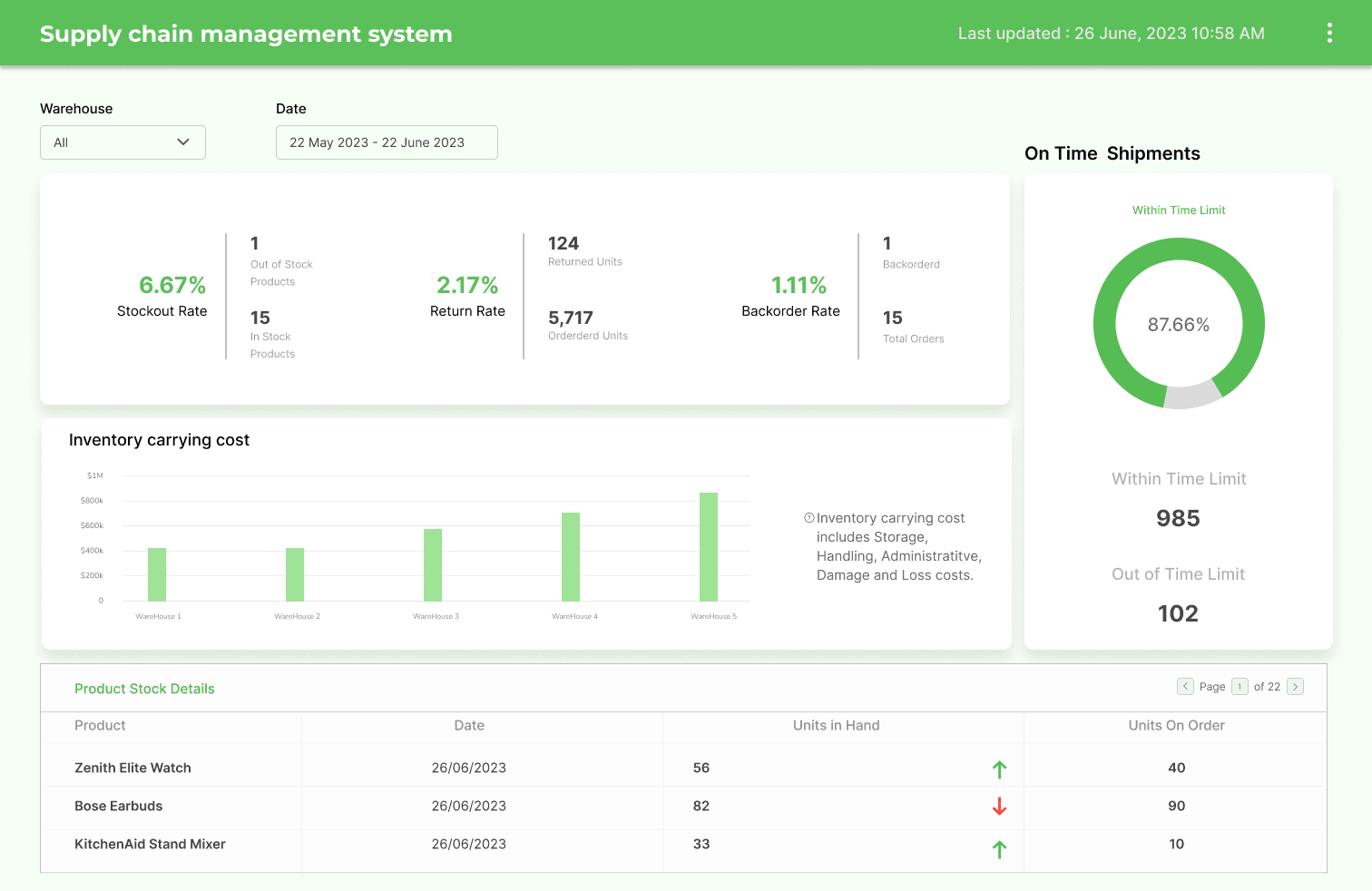Click the Stockout Rate percentage value
This screenshot has height=891, width=1372.
coord(172,285)
